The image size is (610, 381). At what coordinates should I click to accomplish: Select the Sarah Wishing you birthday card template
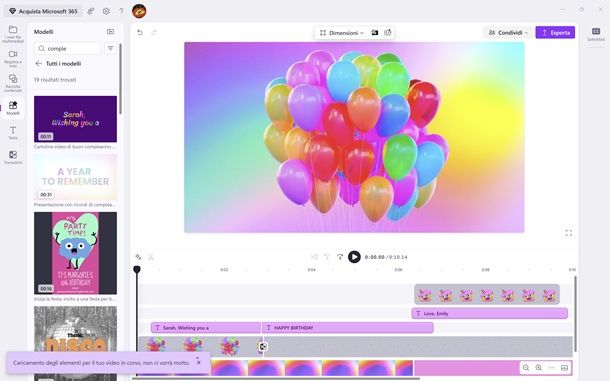click(75, 119)
